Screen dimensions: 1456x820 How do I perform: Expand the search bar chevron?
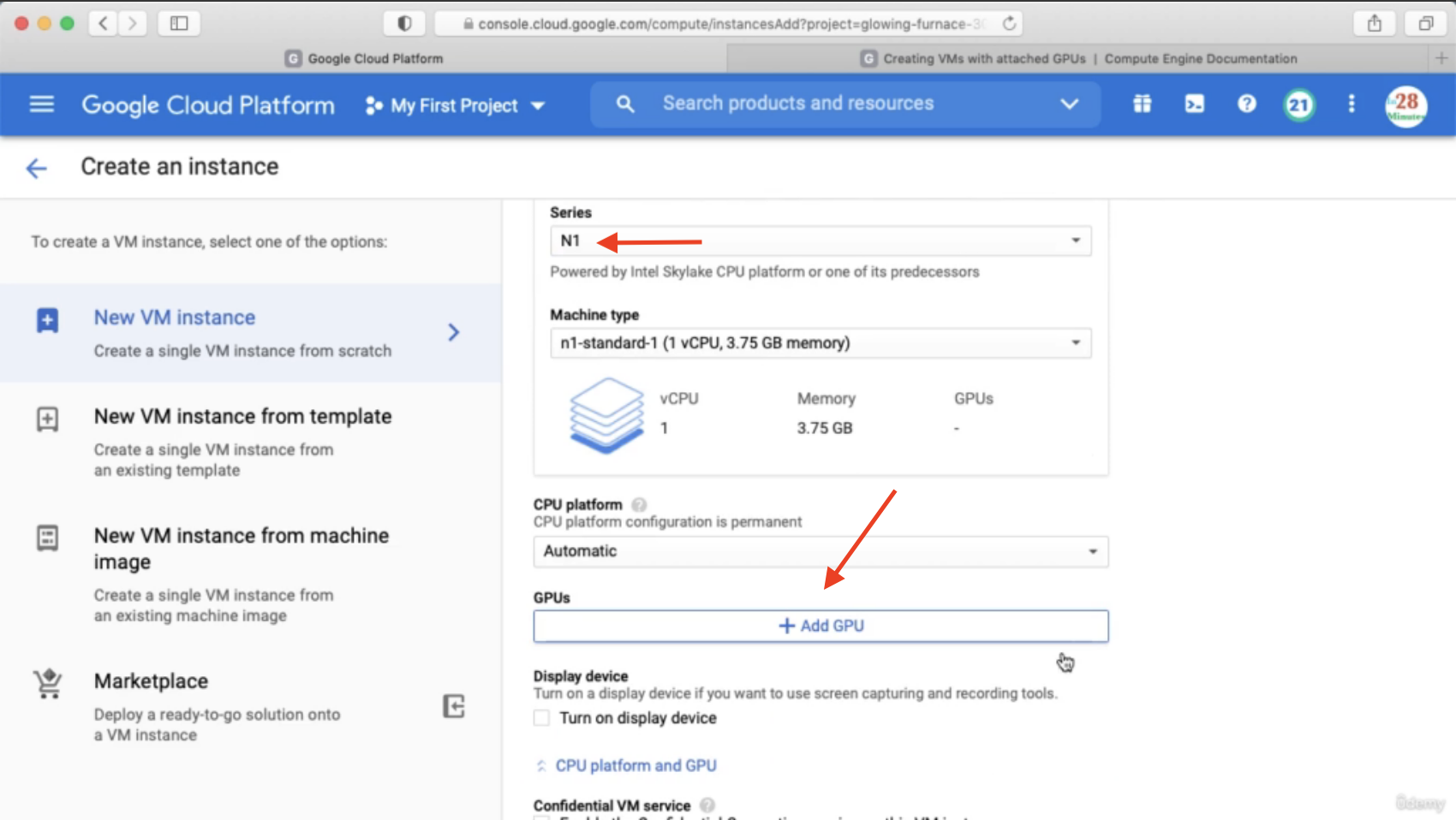pyautogui.click(x=1069, y=104)
